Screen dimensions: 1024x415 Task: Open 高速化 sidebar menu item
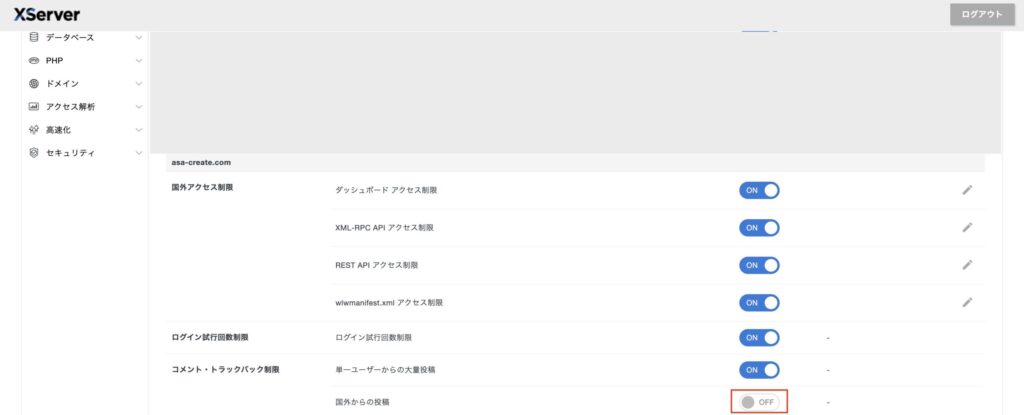point(86,129)
